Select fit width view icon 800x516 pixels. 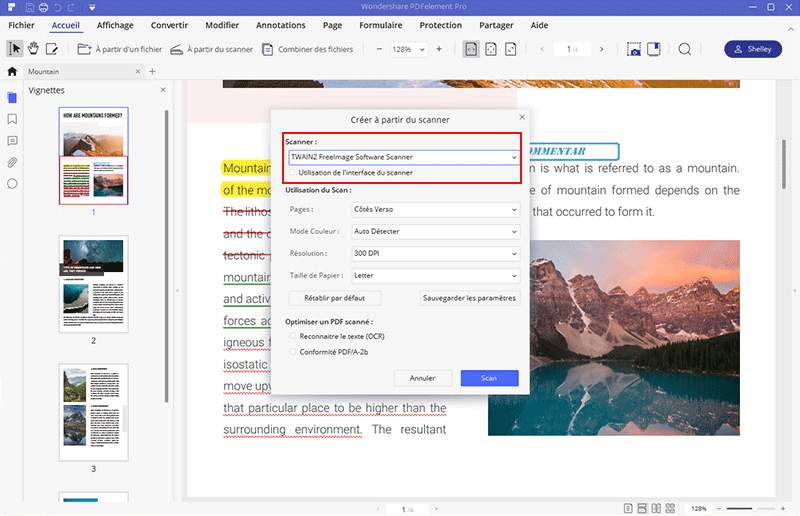[471, 49]
